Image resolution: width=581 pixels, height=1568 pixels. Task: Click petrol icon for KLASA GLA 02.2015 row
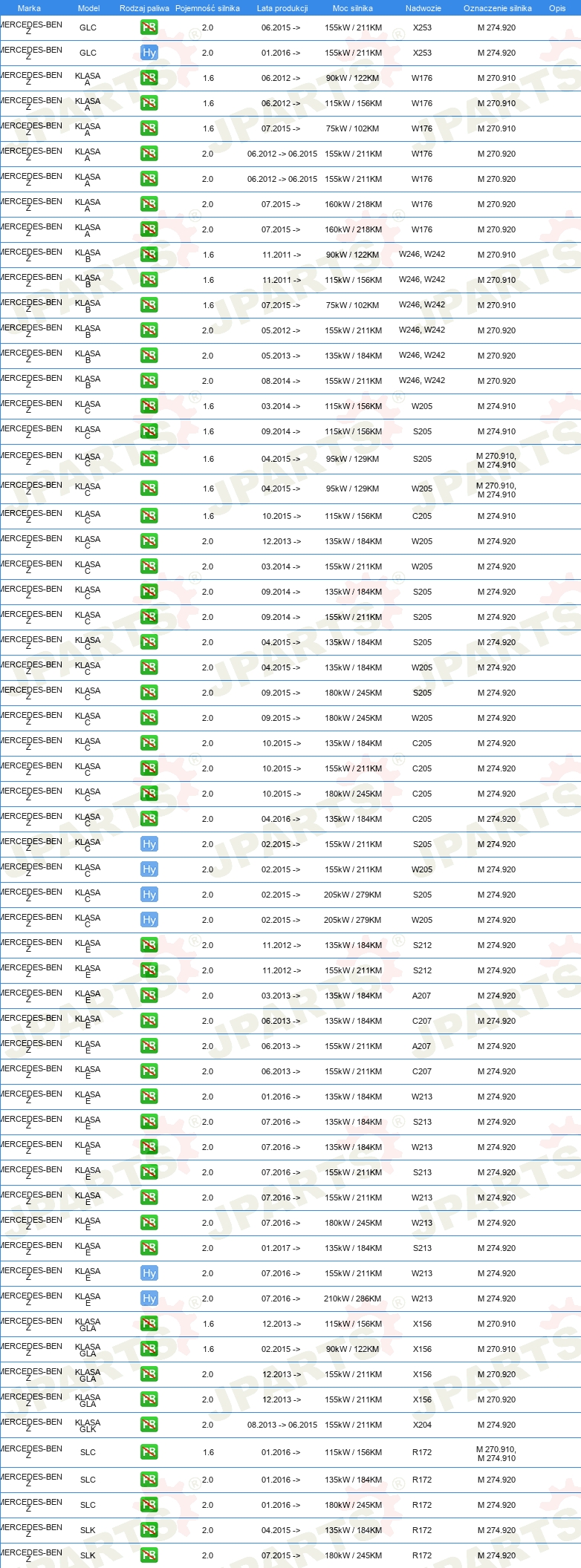(149, 1349)
